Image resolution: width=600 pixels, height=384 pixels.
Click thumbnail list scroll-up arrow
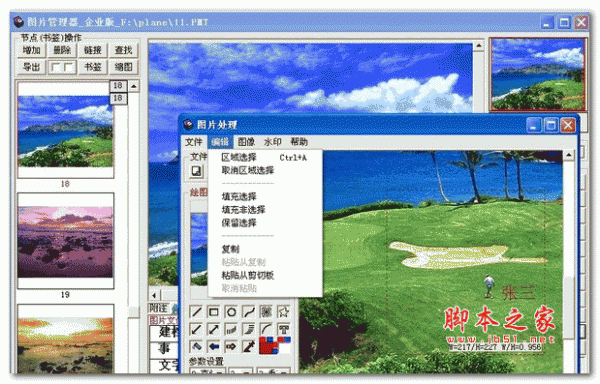point(134,86)
